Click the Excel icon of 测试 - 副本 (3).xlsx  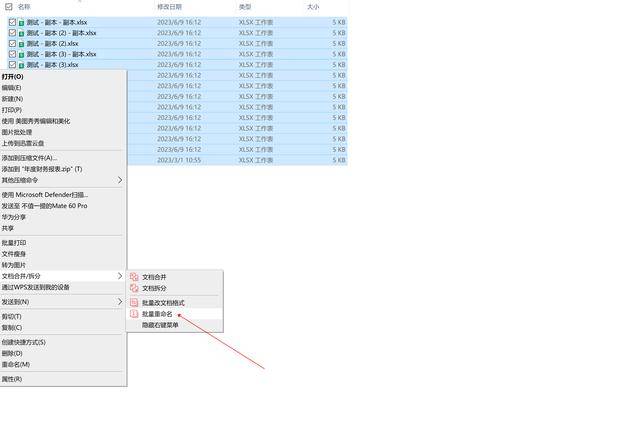(21, 65)
